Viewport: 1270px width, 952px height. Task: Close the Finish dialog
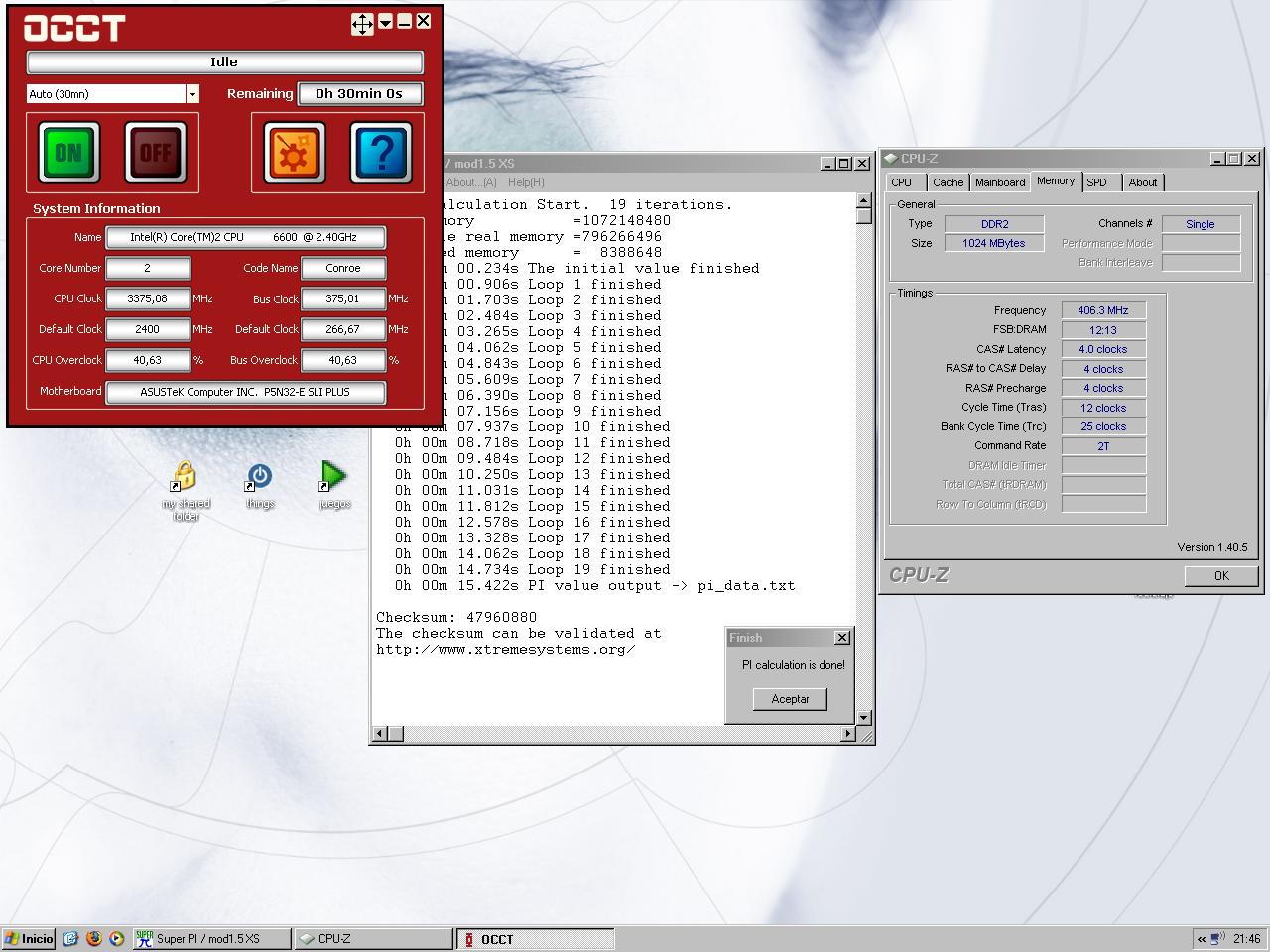(842, 638)
